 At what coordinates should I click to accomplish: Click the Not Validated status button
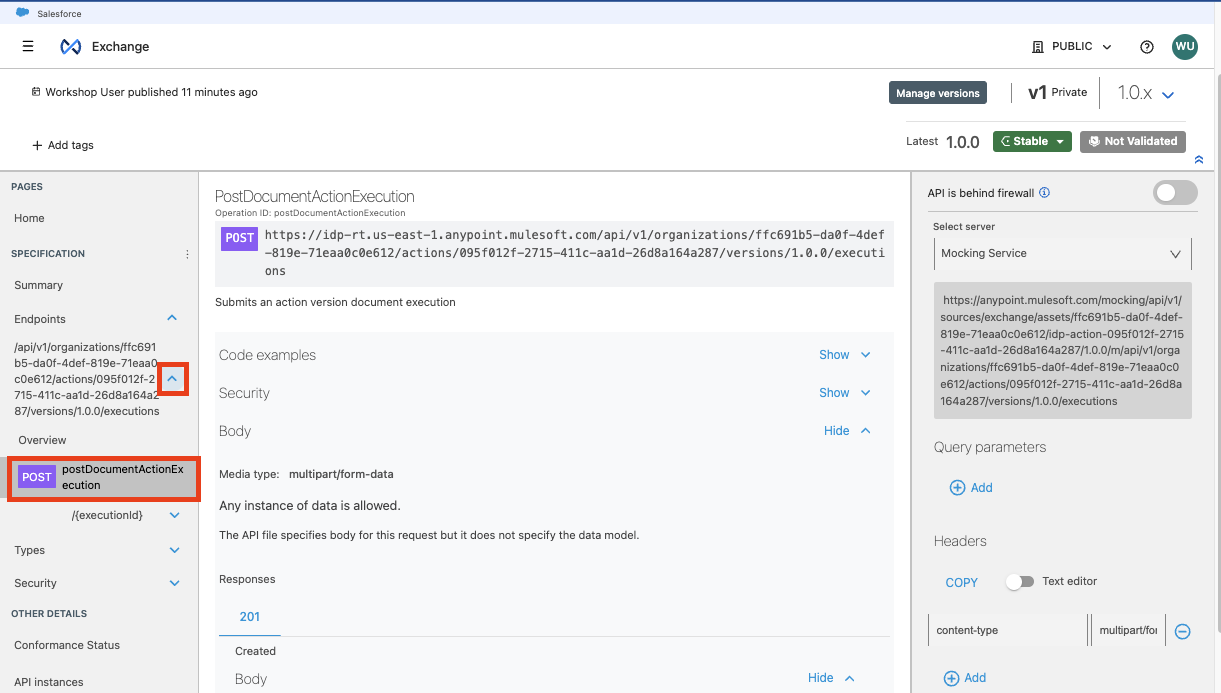click(1133, 141)
